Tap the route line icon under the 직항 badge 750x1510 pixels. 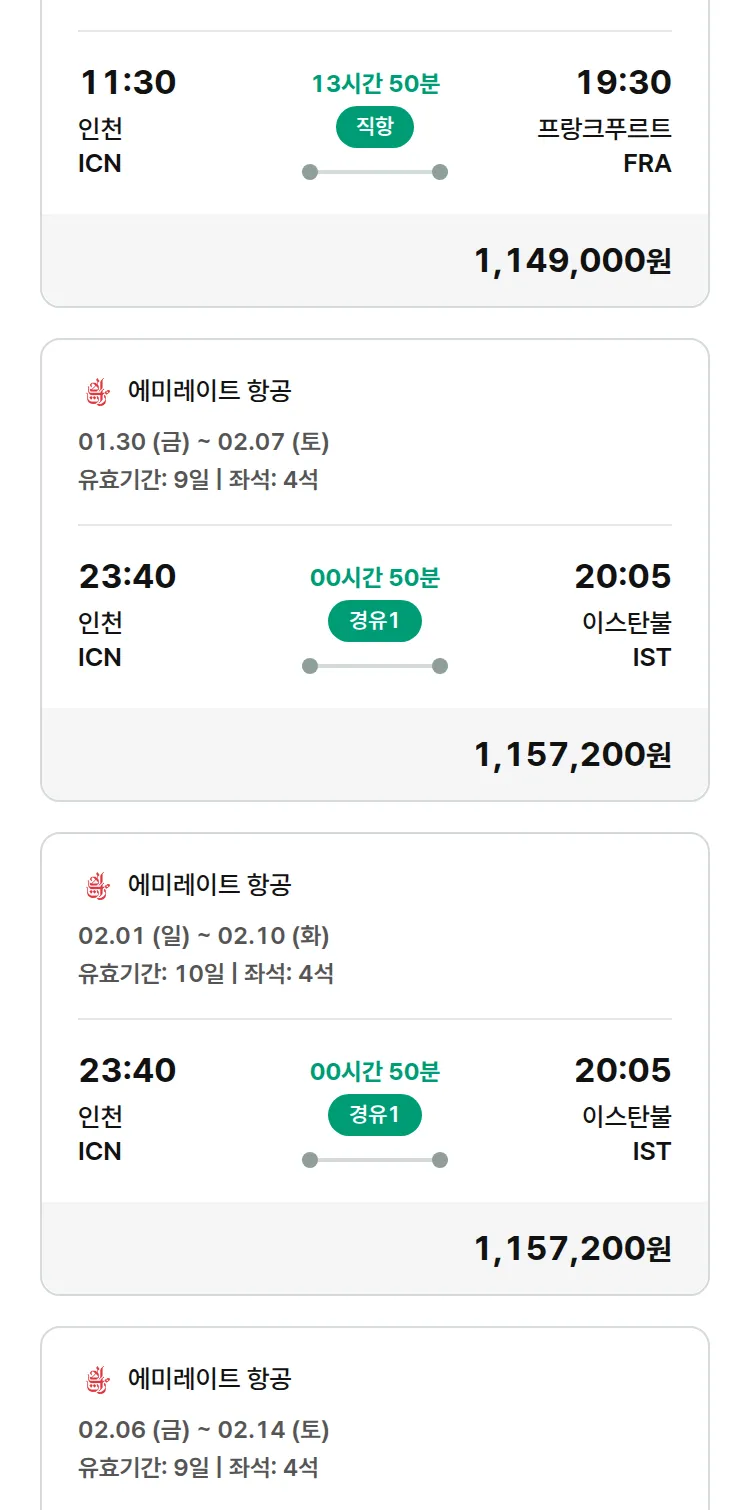[x=375, y=172]
